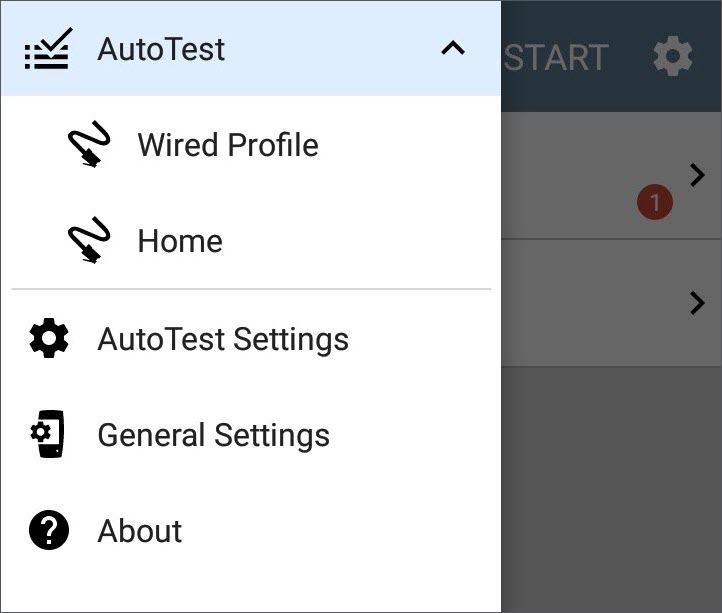Click the AutoTest checklist icon

[47, 49]
